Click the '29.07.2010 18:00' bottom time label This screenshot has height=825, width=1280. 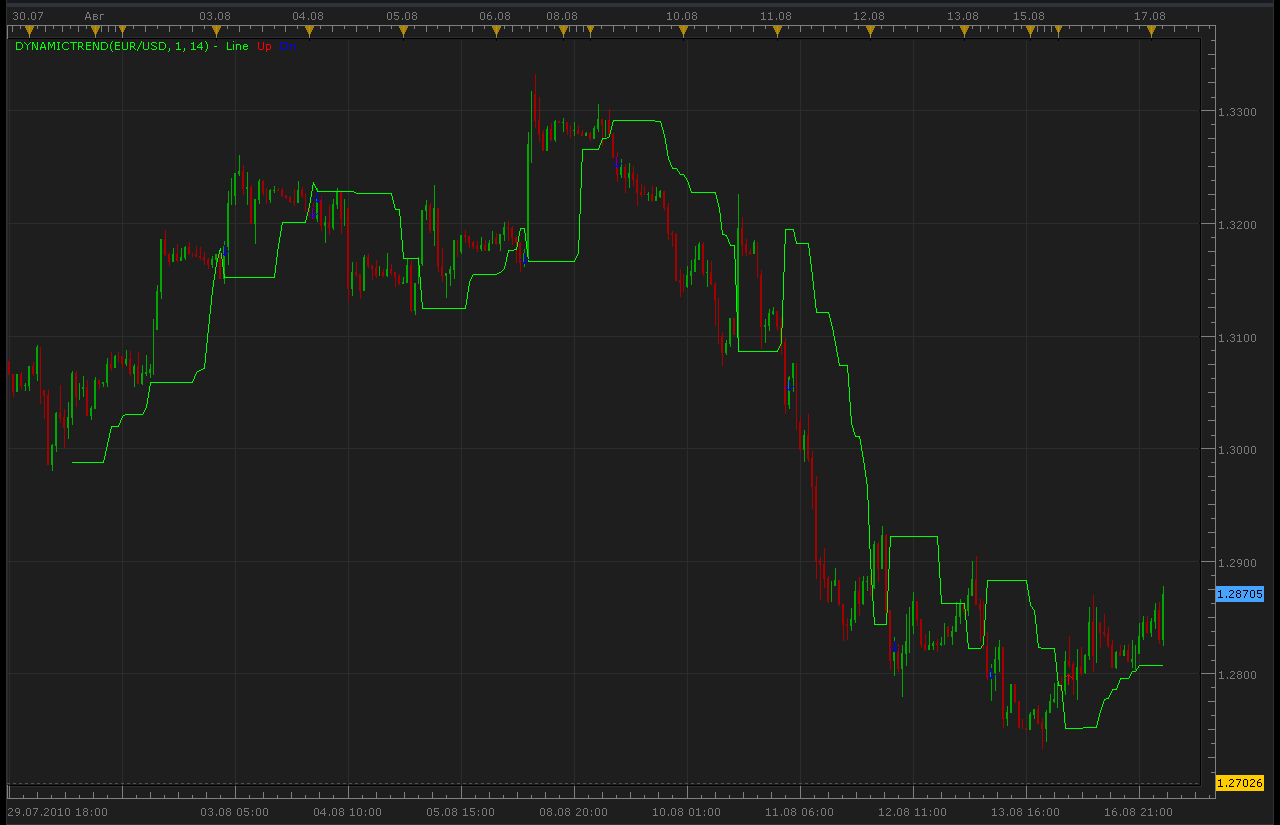pyautogui.click(x=58, y=812)
